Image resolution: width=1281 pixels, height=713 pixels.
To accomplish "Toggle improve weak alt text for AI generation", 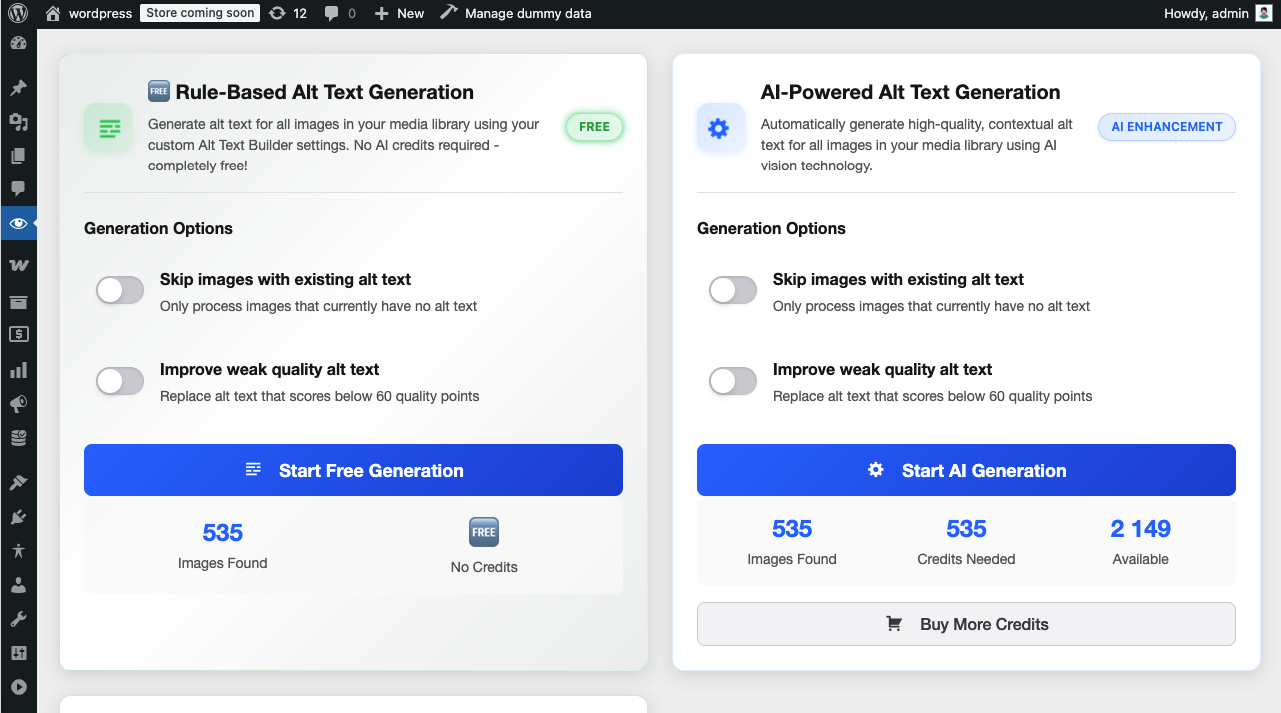I will tap(733, 381).
